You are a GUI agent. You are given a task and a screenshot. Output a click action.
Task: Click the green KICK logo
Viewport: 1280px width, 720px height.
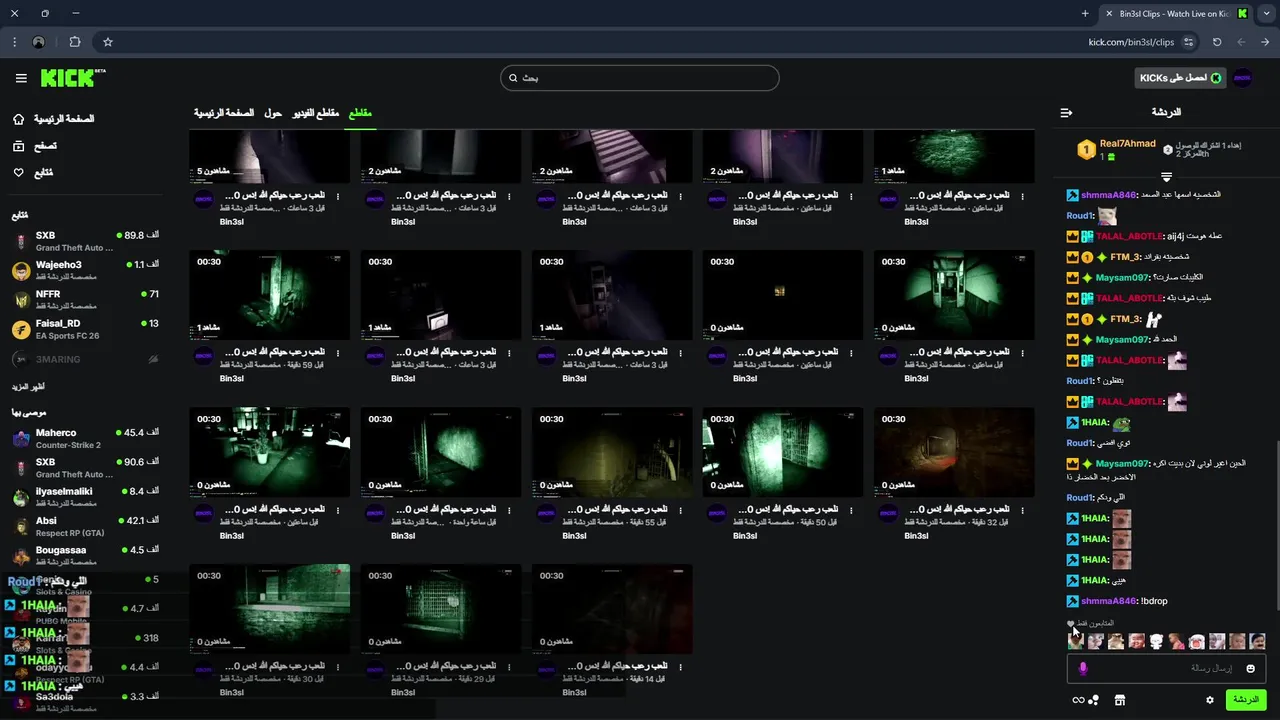(73, 78)
